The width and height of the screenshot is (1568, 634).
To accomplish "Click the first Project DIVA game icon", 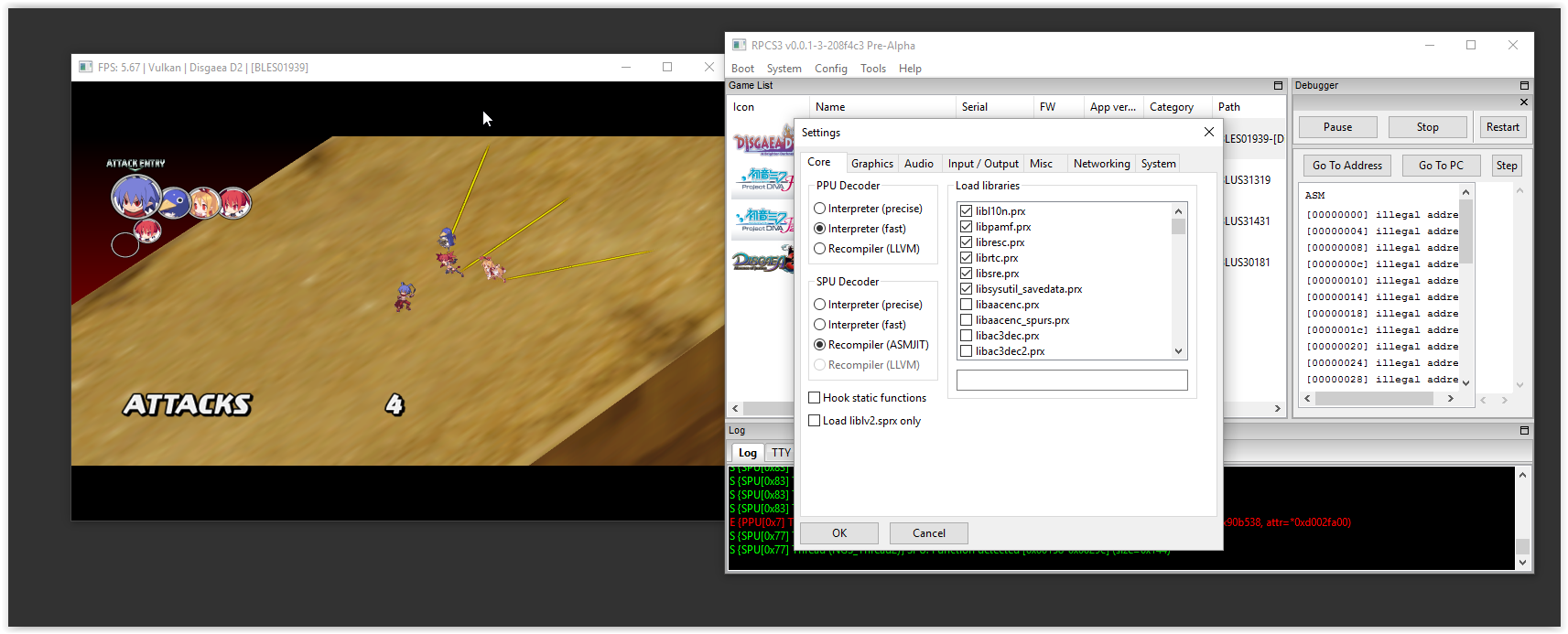I will point(762,179).
